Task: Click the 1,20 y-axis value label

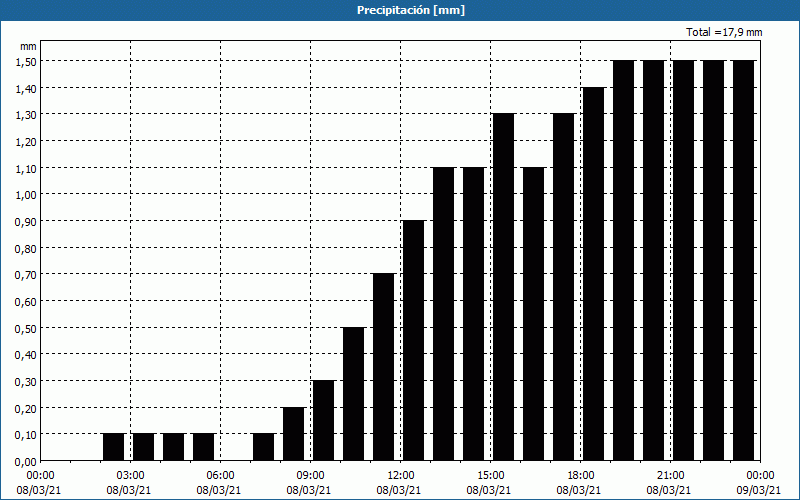Action: click(x=26, y=141)
